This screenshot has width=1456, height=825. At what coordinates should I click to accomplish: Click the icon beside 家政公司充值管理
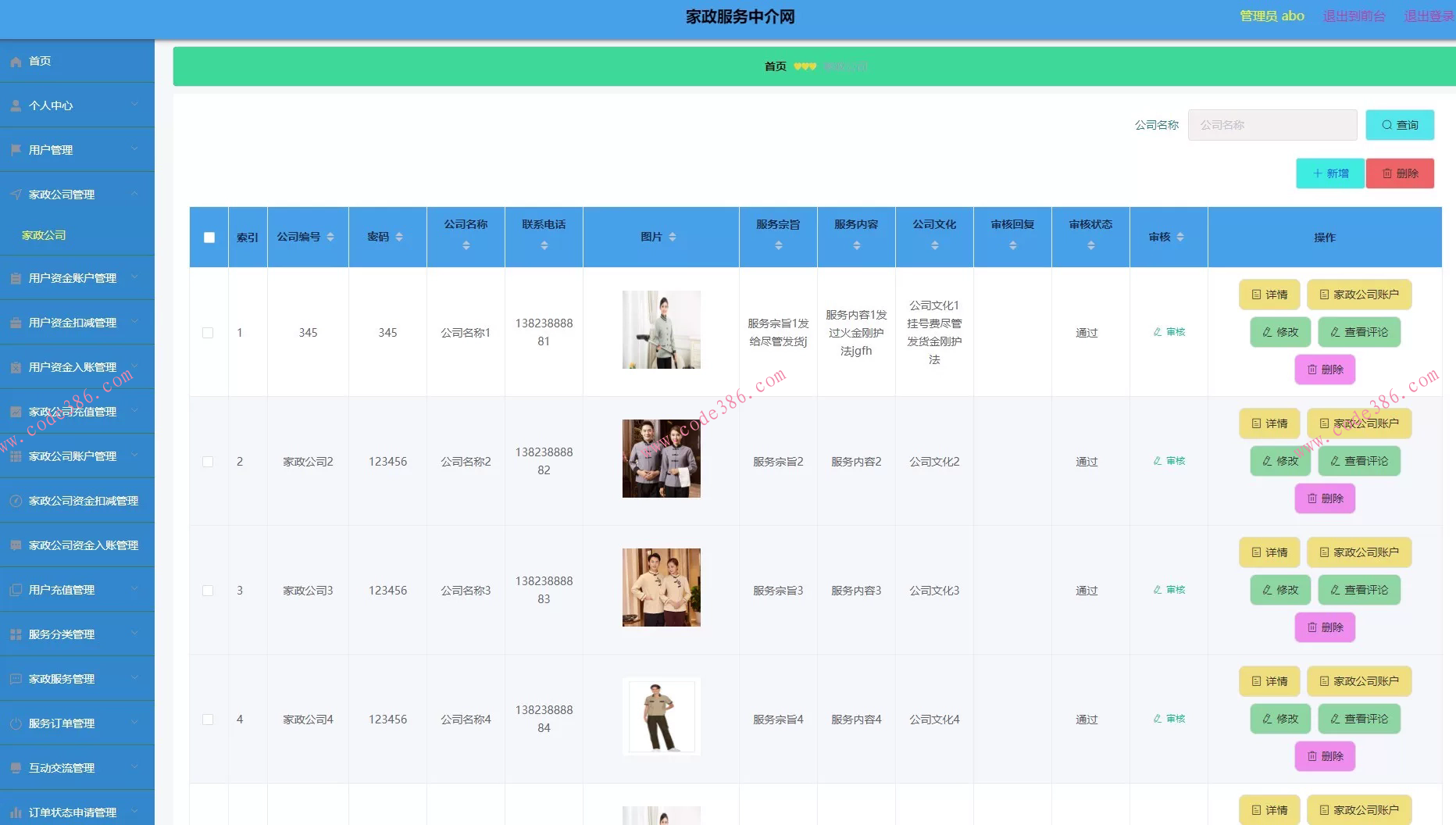16,412
